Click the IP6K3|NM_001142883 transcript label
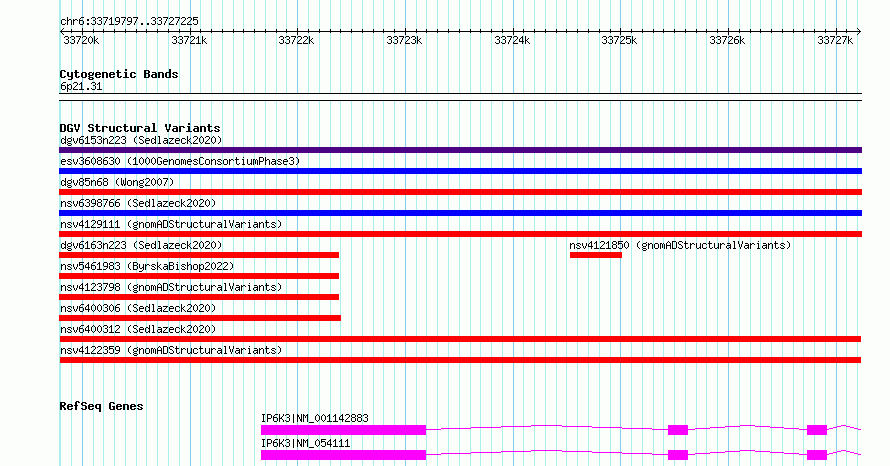Image resolution: width=890 pixels, height=466 pixels. click(314, 418)
